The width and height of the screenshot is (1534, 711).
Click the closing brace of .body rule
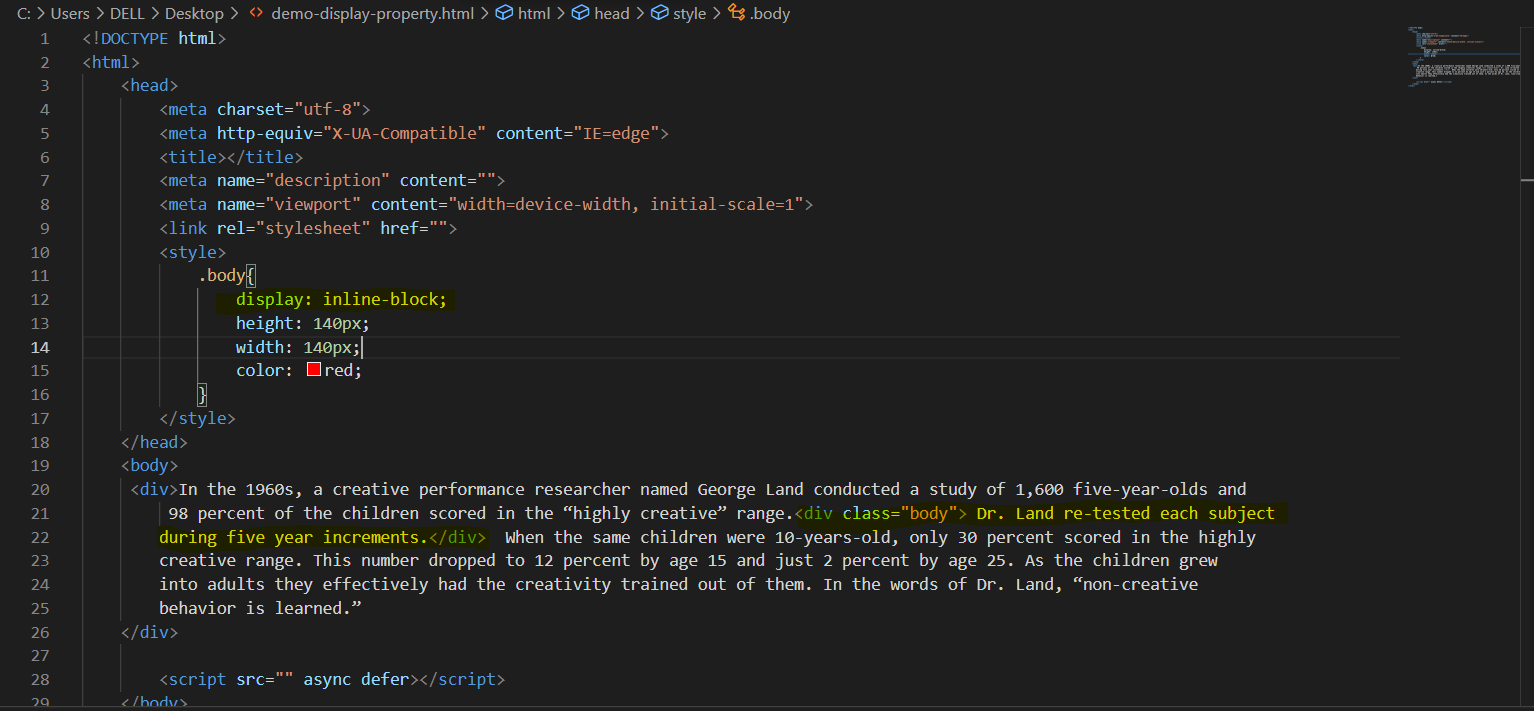pos(203,394)
